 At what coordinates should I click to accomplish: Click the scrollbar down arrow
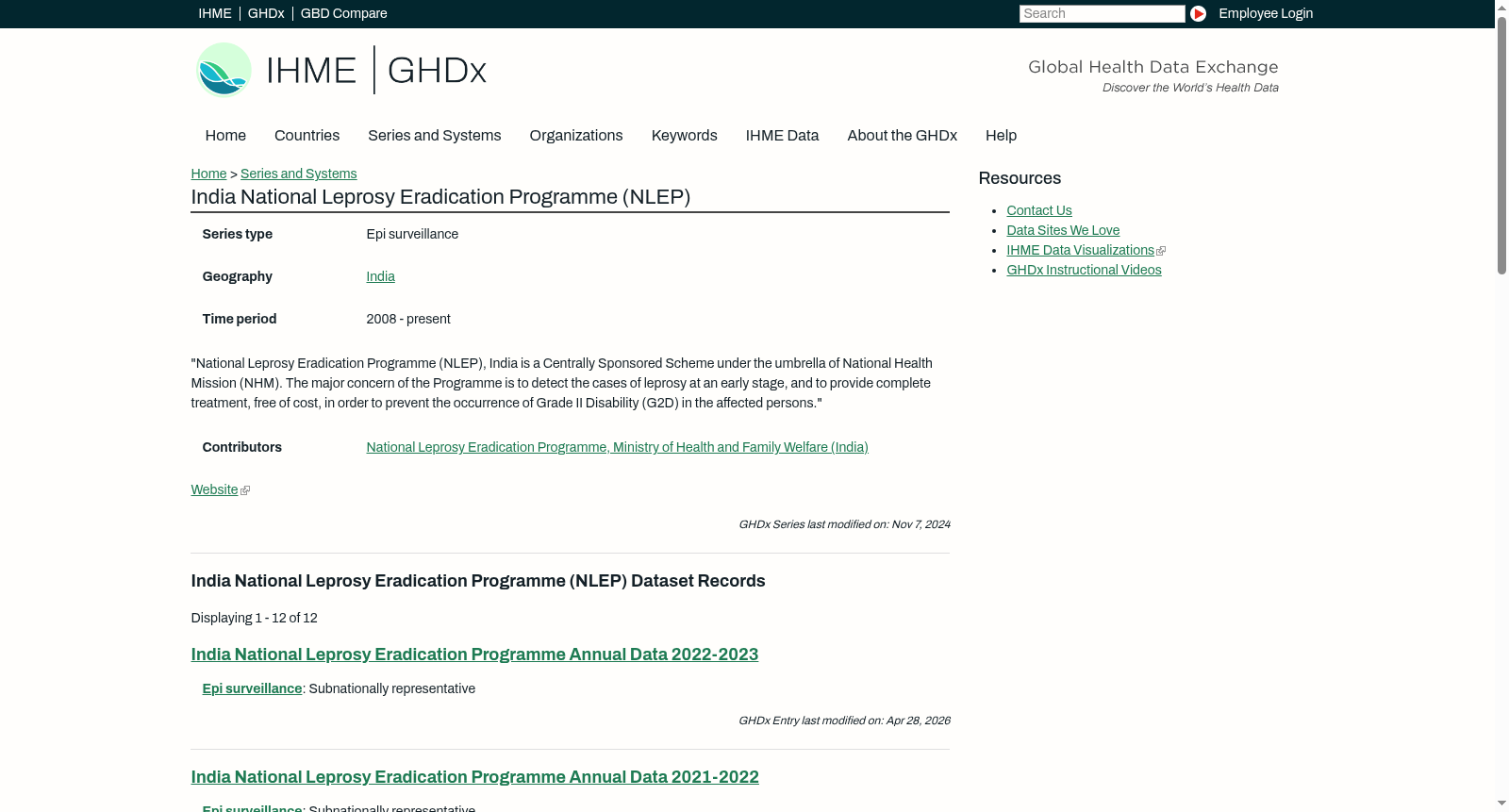(1501, 804)
